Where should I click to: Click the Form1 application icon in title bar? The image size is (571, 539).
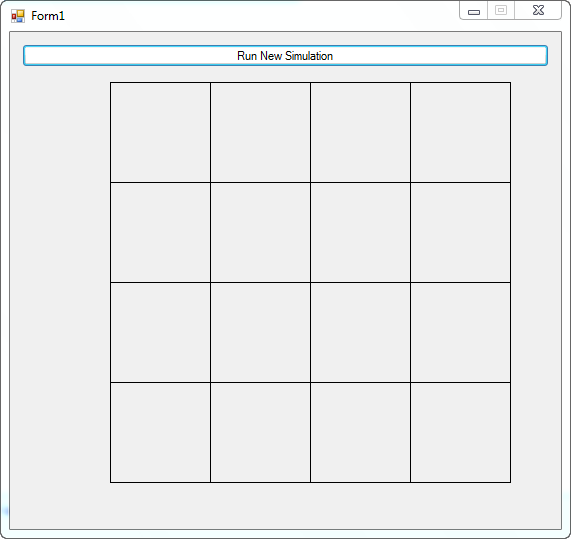(18, 16)
